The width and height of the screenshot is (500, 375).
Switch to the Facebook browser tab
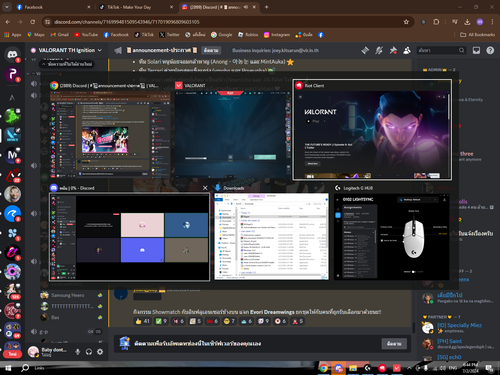pyautogui.click(x=53, y=7)
